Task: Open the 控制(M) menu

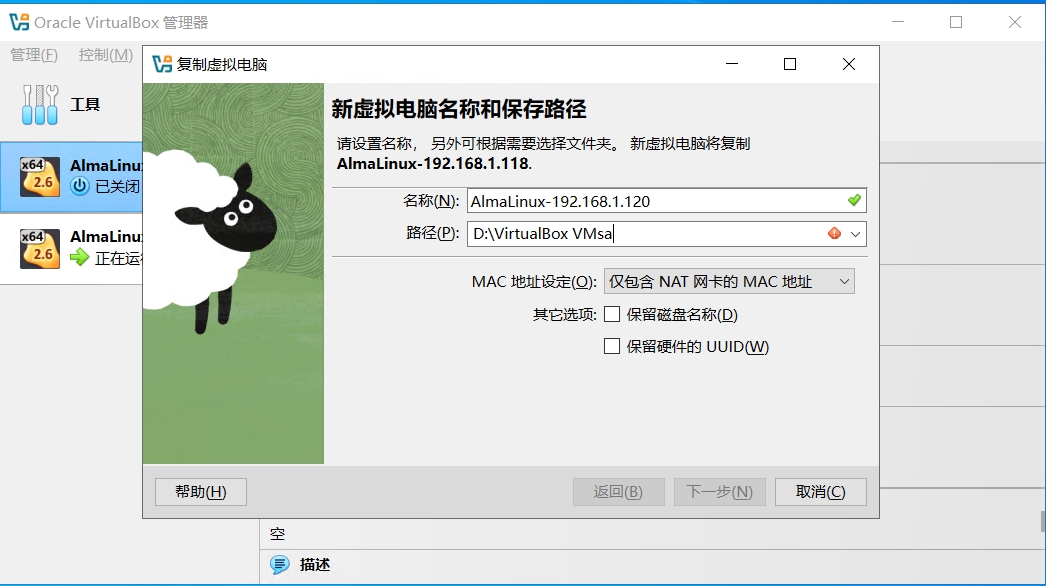Action: pos(105,55)
